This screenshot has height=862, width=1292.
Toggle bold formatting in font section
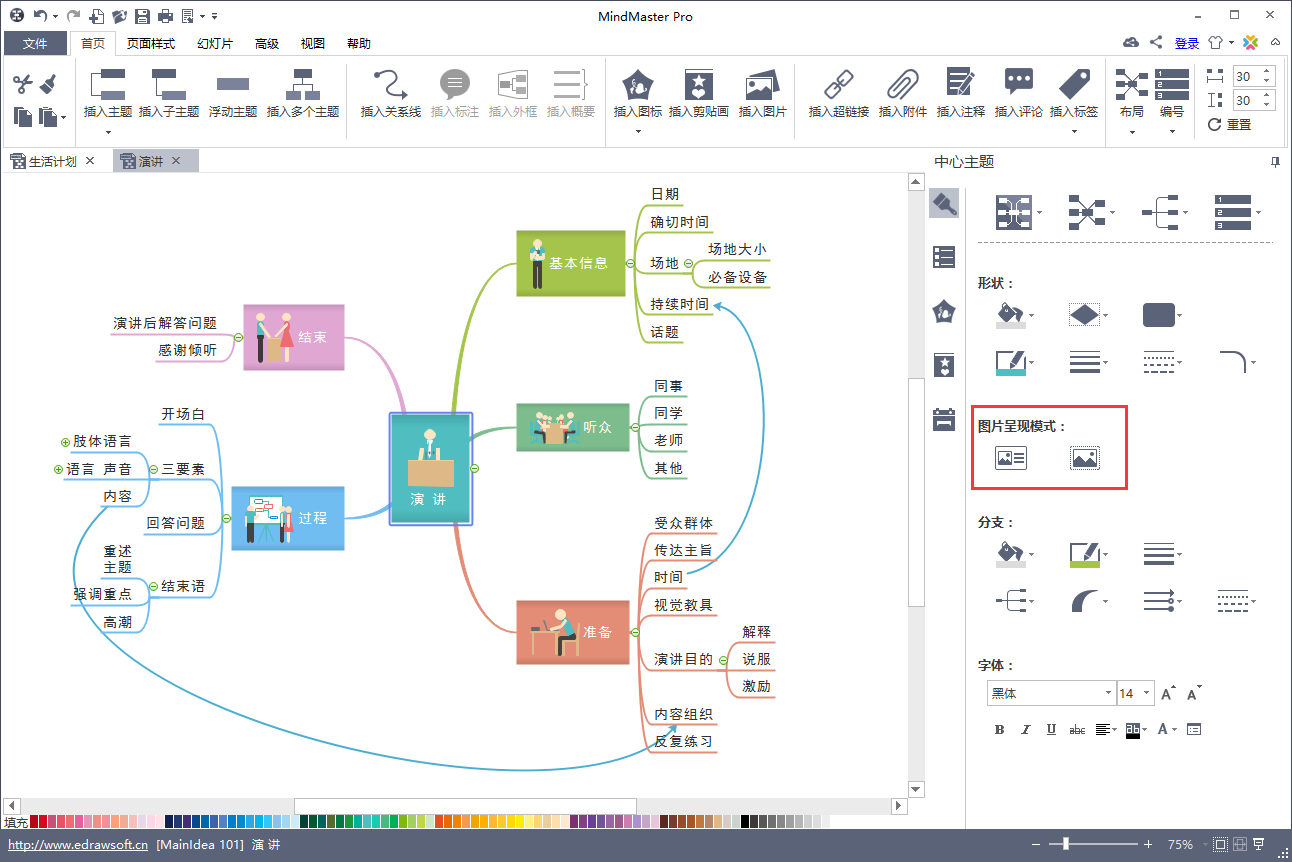click(999, 730)
